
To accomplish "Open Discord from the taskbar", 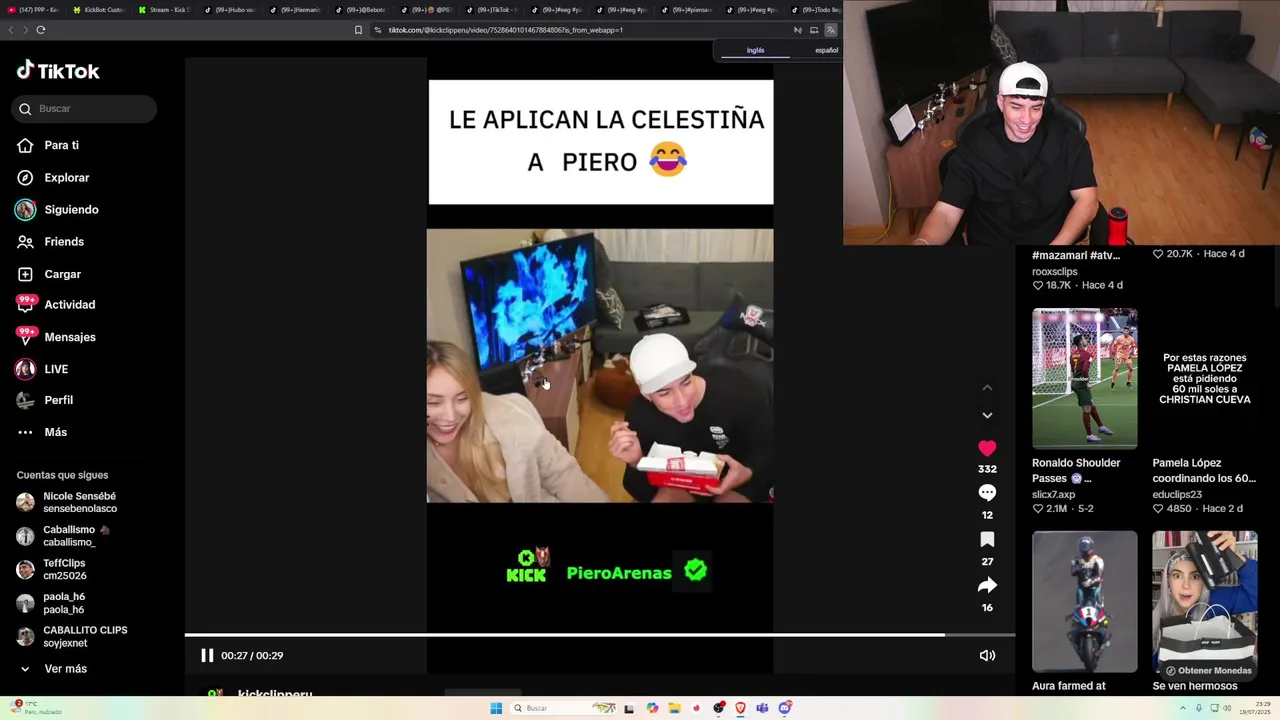I will pos(785,708).
